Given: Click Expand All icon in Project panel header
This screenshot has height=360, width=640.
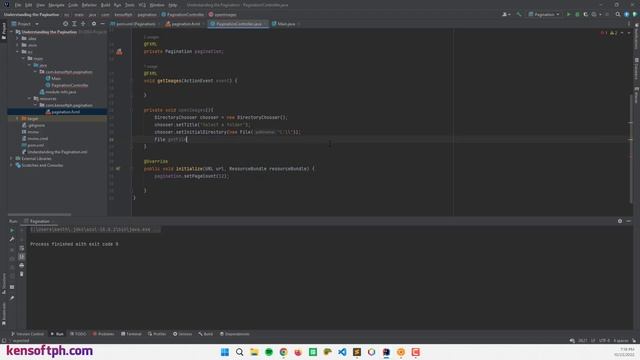Looking at the screenshot, I should 74,24.
